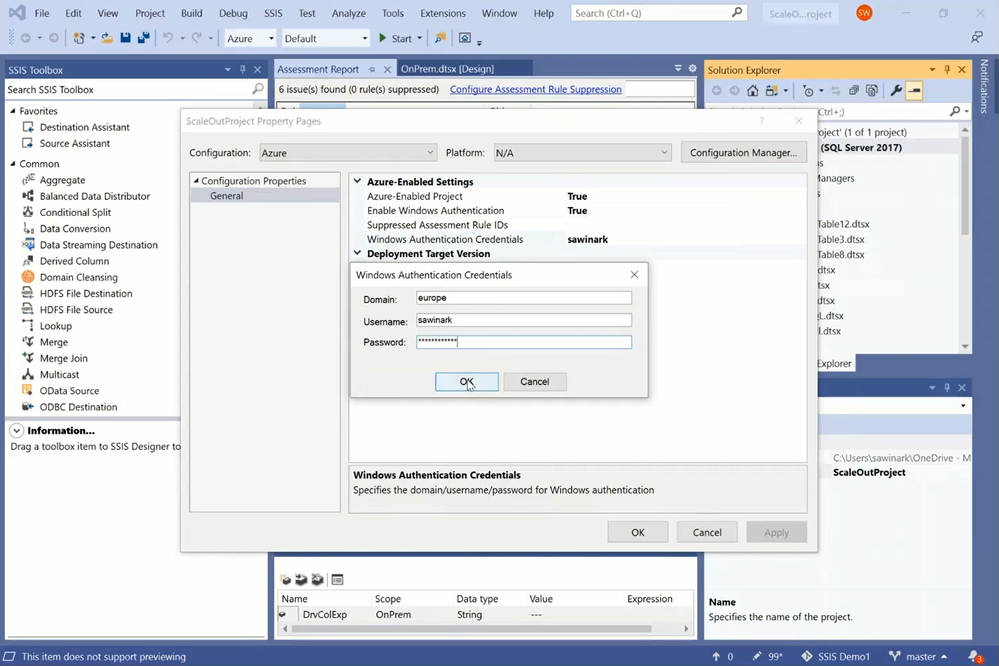Collapse the Deployment Target Version section
This screenshot has width=999, height=666.
(x=357, y=253)
